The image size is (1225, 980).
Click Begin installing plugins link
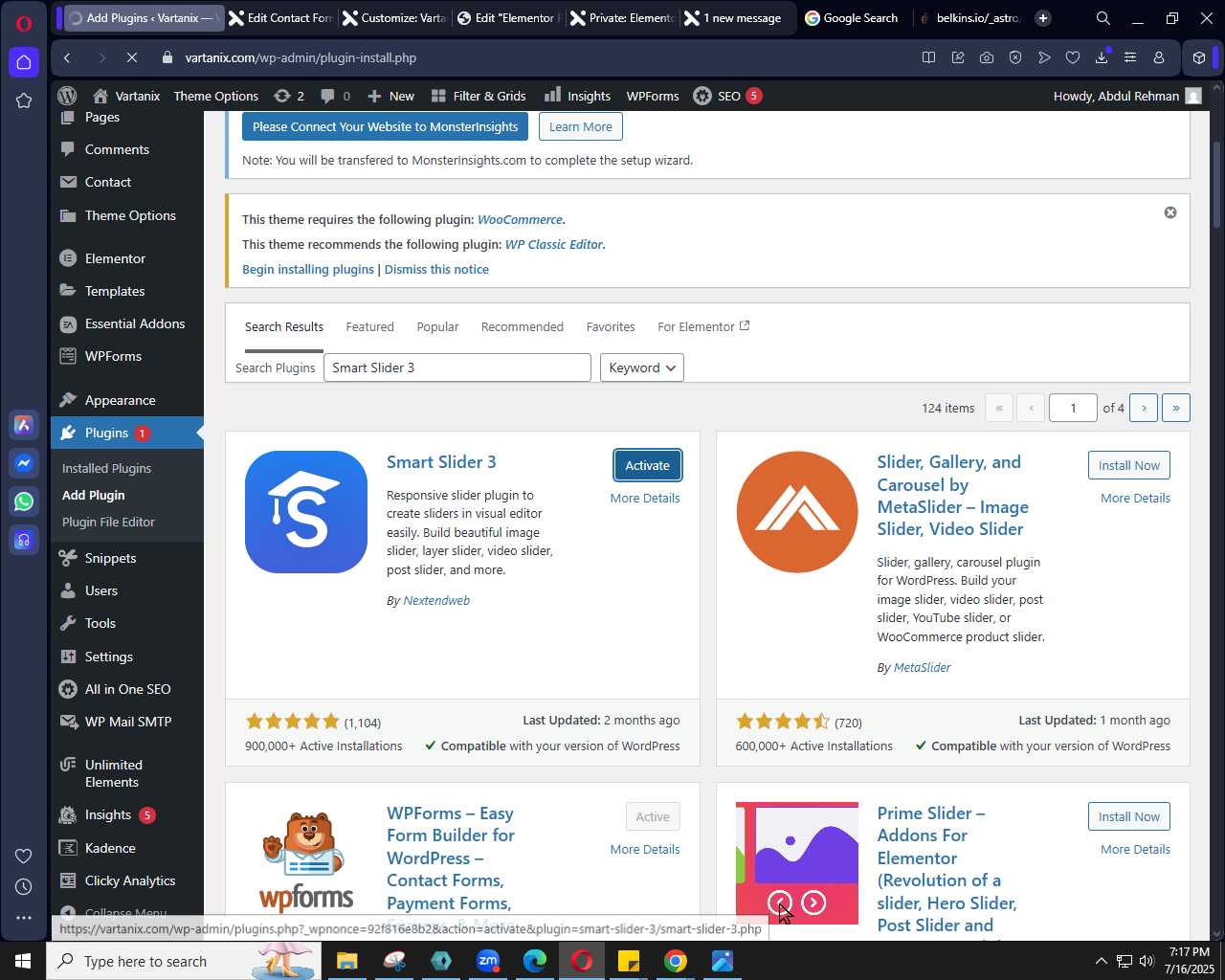click(x=308, y=269)
